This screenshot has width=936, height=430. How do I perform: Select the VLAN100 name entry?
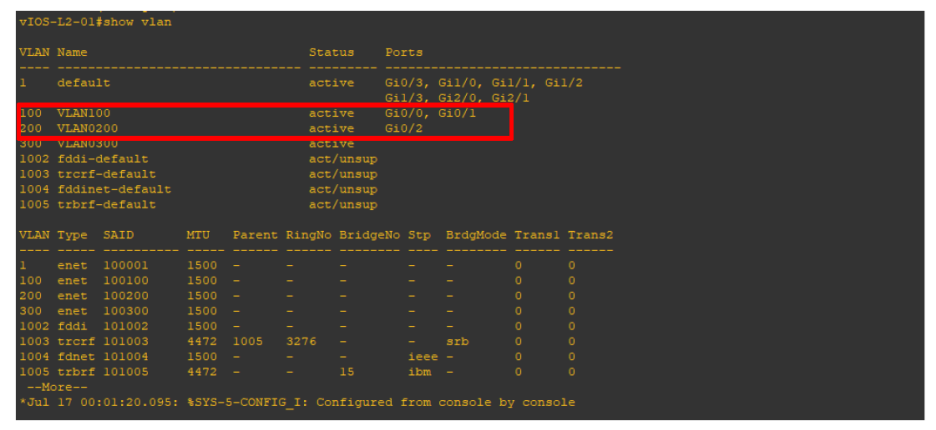(84, 114)
